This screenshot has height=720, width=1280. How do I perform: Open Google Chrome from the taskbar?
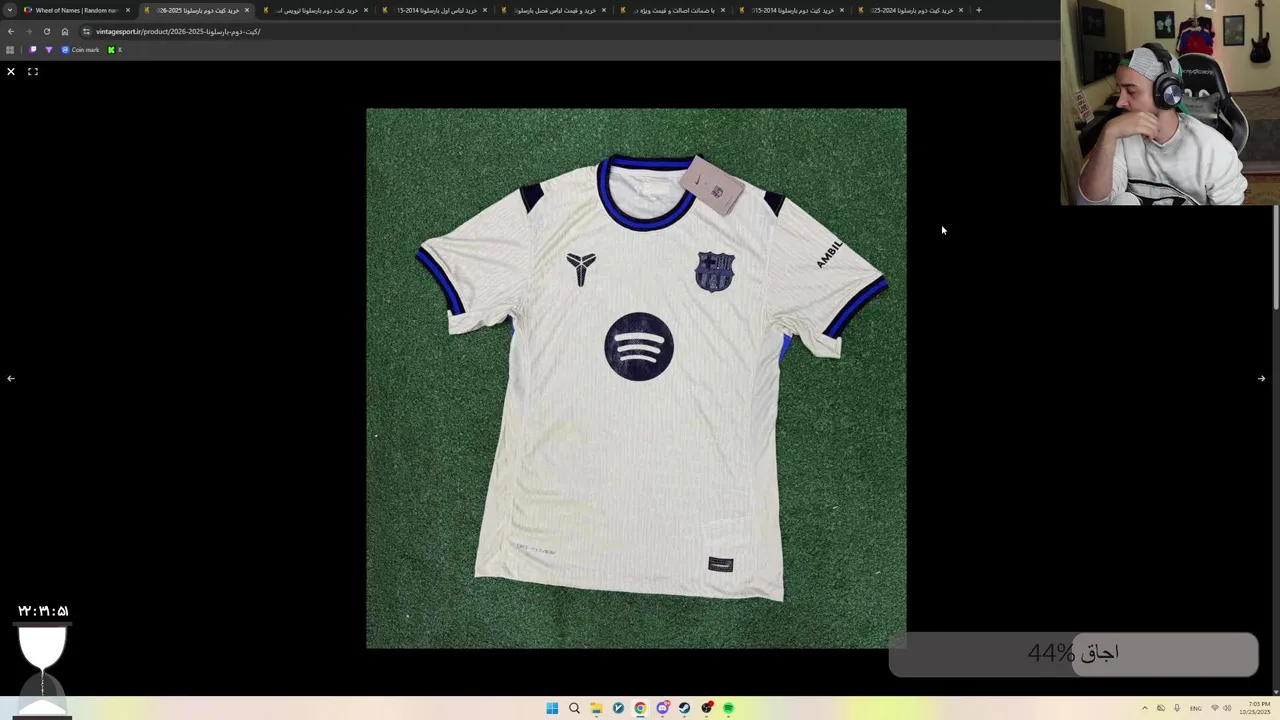click(x=640, y=708)
